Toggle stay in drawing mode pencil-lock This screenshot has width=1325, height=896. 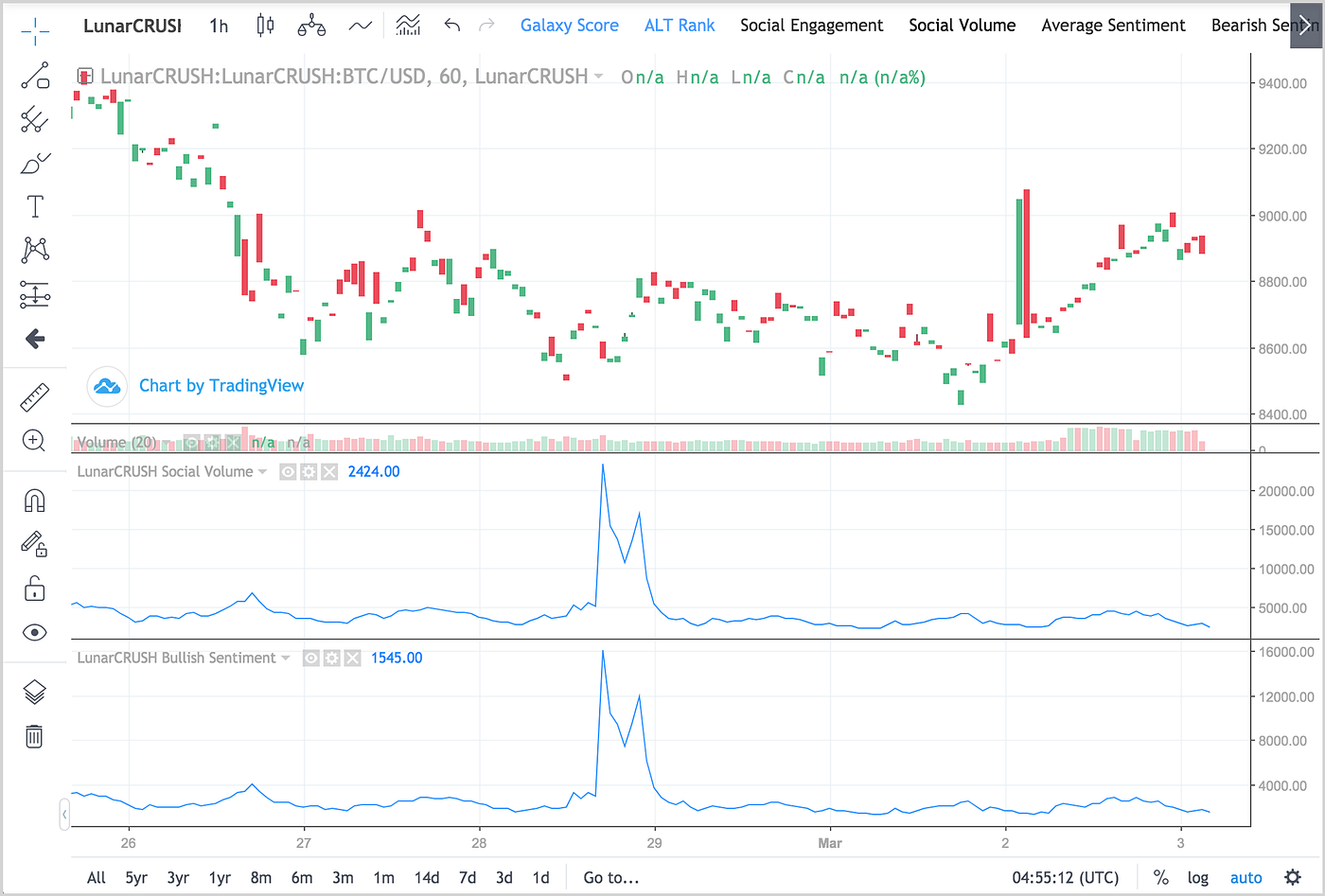tap(35, 544)
